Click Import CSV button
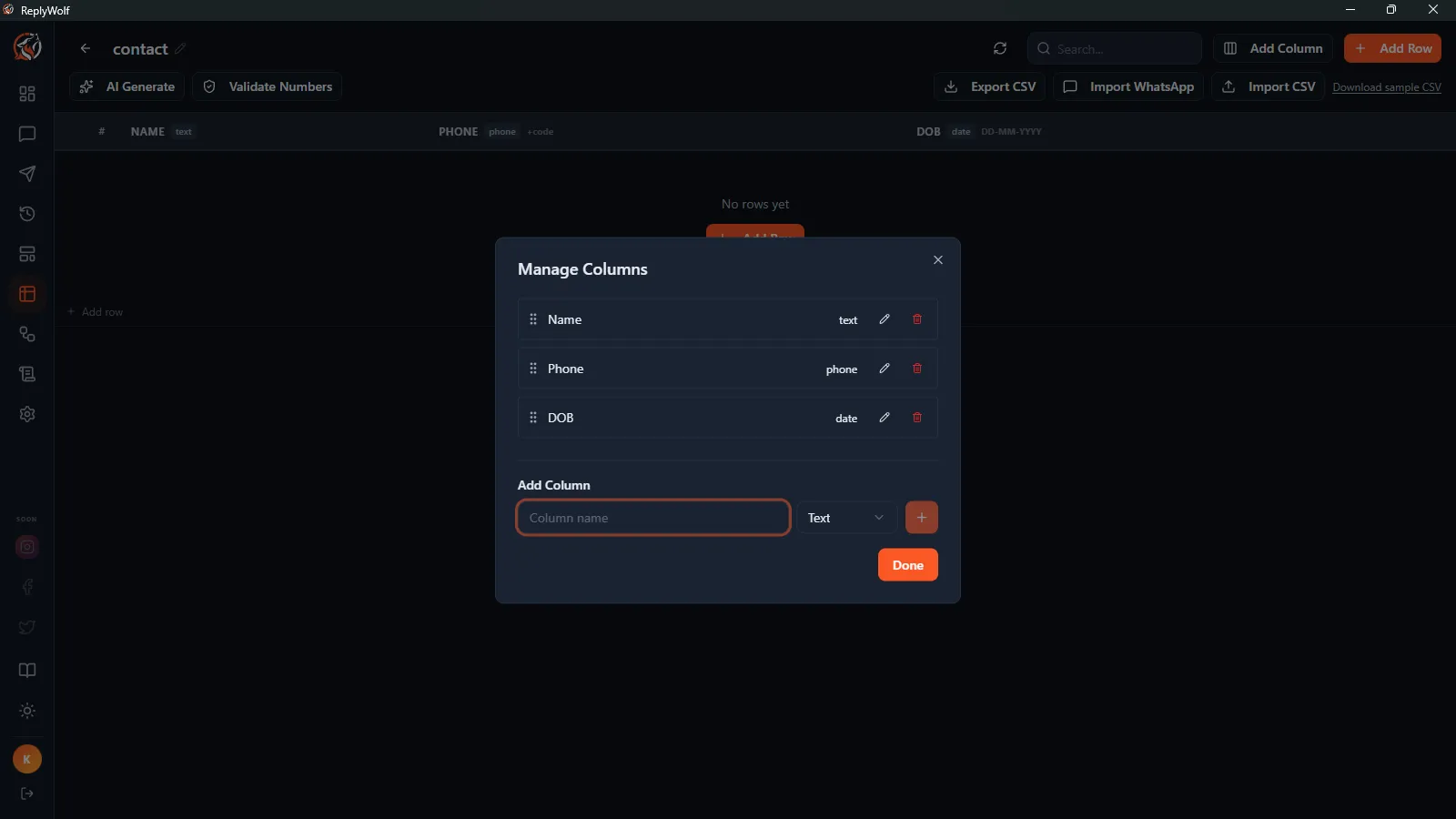The width and height of the screenshot is (1456, 819). point(1269,86)
